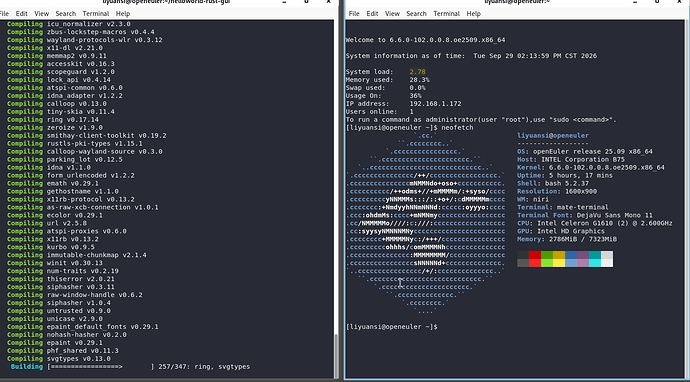This screenshot has height=382, width=690.
Task: Click the 'GPU: Intel HD Graphics' line
Action: coord(561,231)
